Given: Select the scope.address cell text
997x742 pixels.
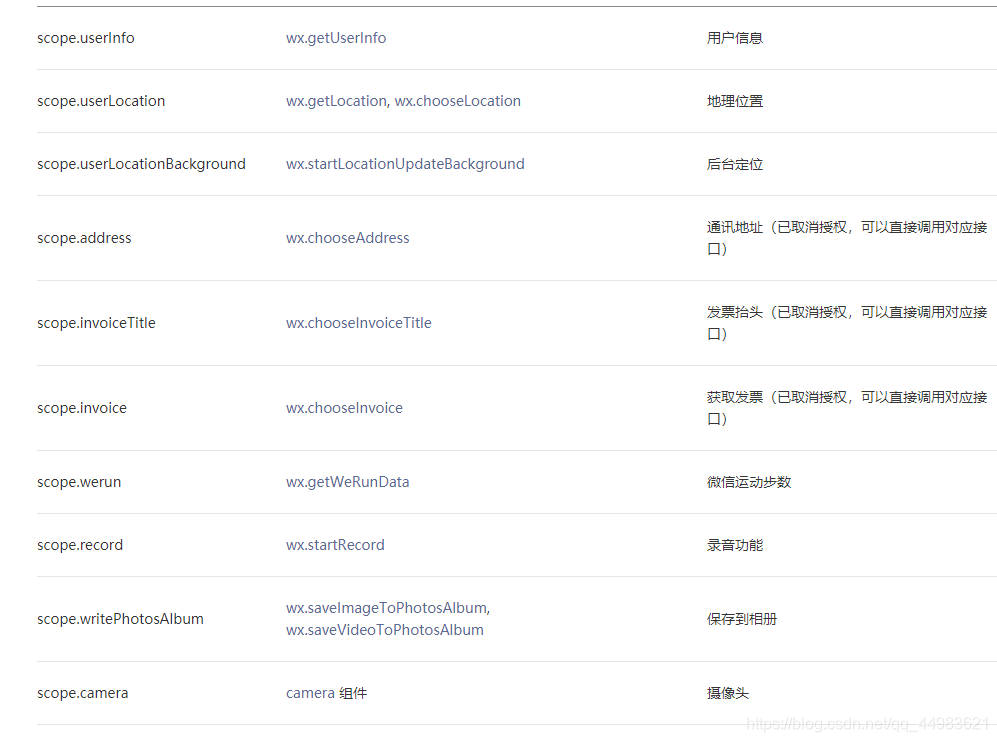Looking at the screenshot, I should 84,238.
